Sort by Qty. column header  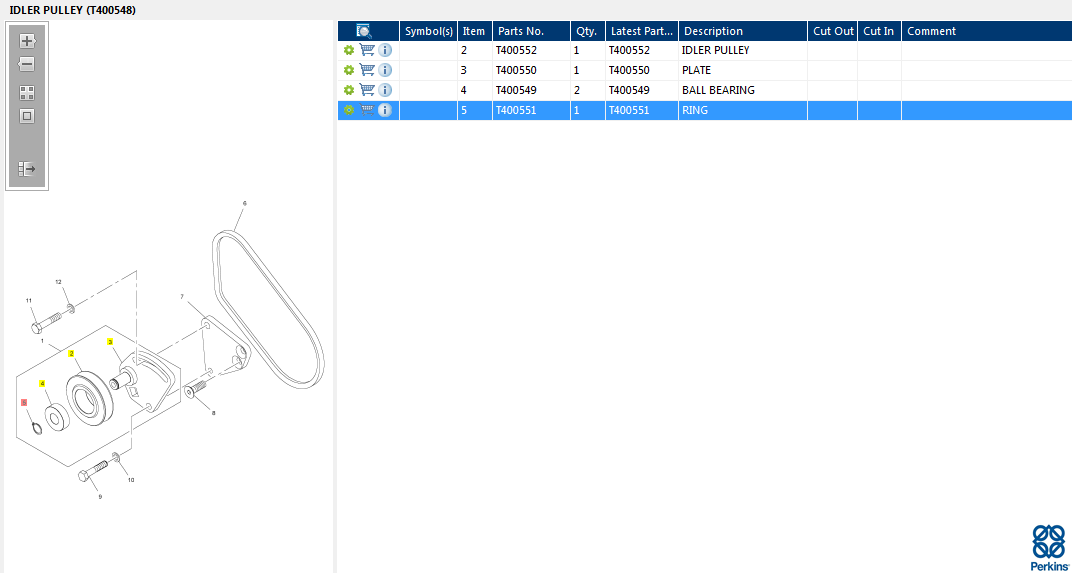(587, 31)
